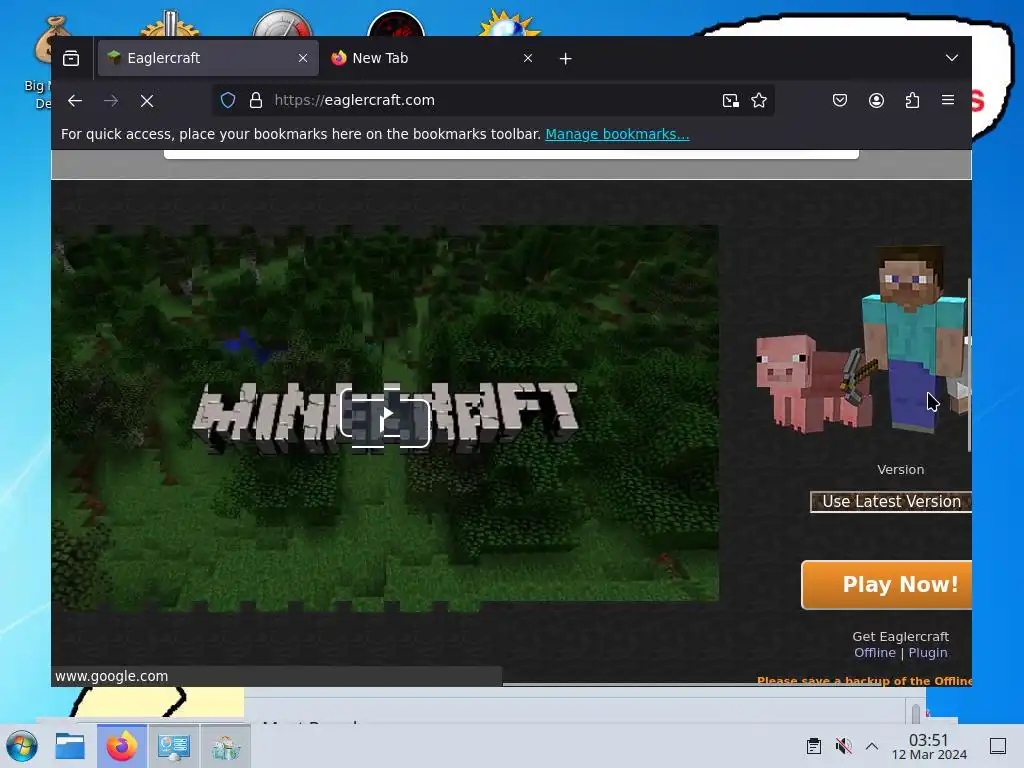The image size is (1024, 768).
Task: Open file manager from taskbar
Action: pos(70,746)
